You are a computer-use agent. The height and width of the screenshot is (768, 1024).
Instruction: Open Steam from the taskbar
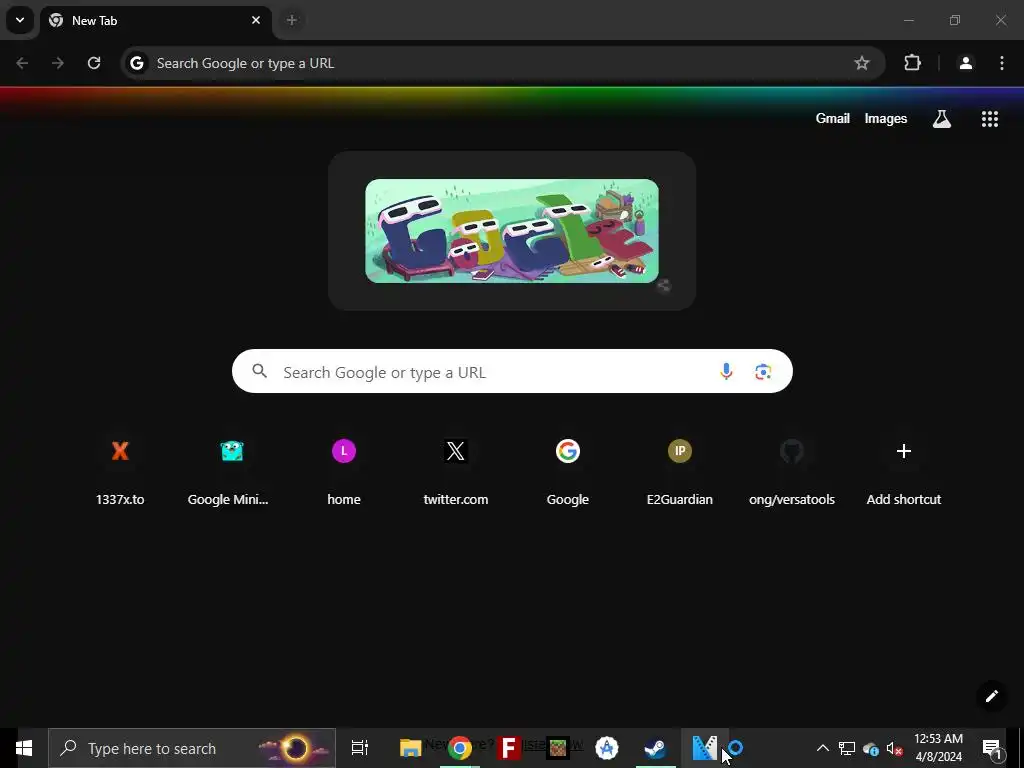point(655,748)
